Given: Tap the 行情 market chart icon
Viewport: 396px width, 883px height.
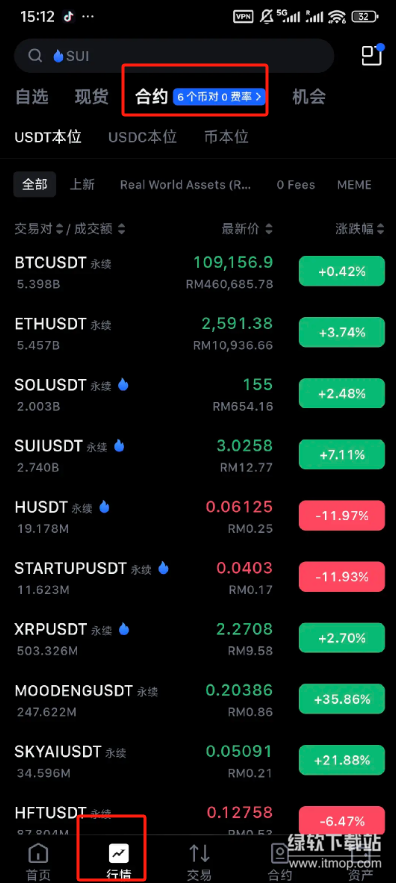Looking at the screenshot, I should [119, 853].
